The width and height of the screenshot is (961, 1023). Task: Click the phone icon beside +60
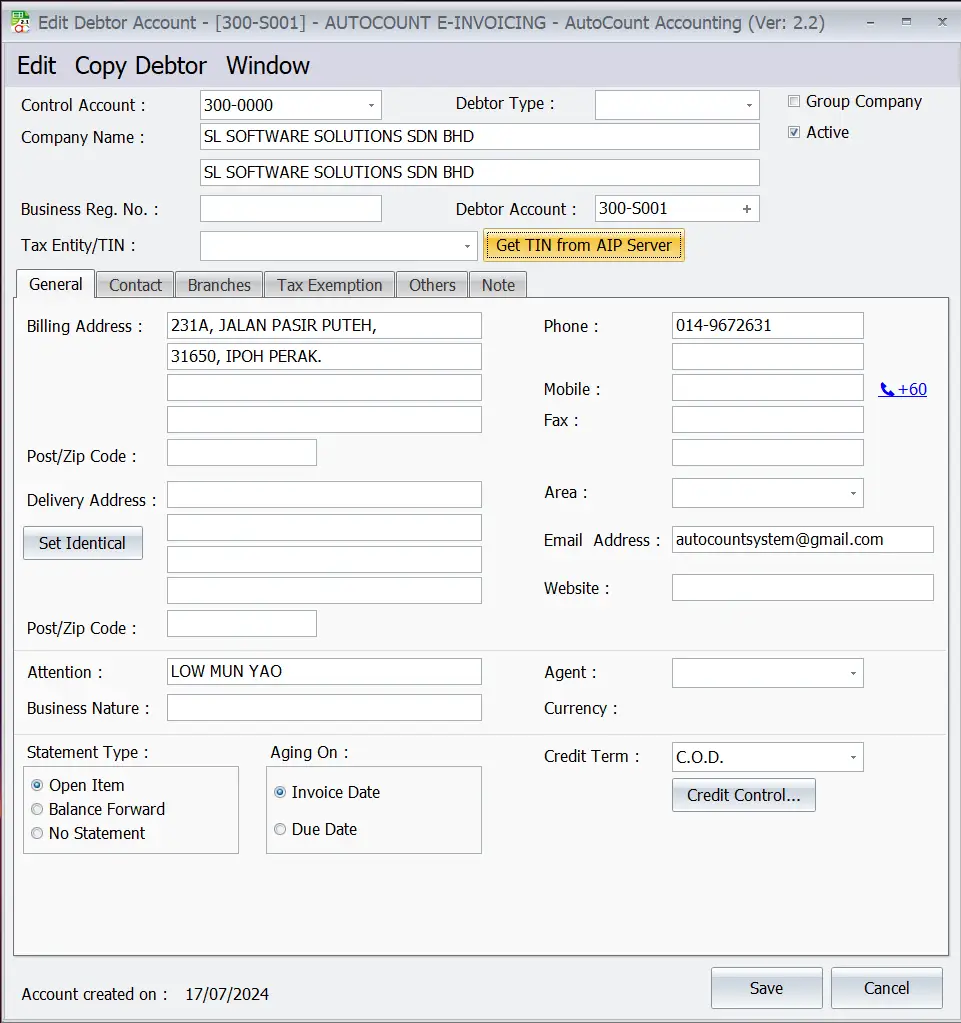click(886, 389)
